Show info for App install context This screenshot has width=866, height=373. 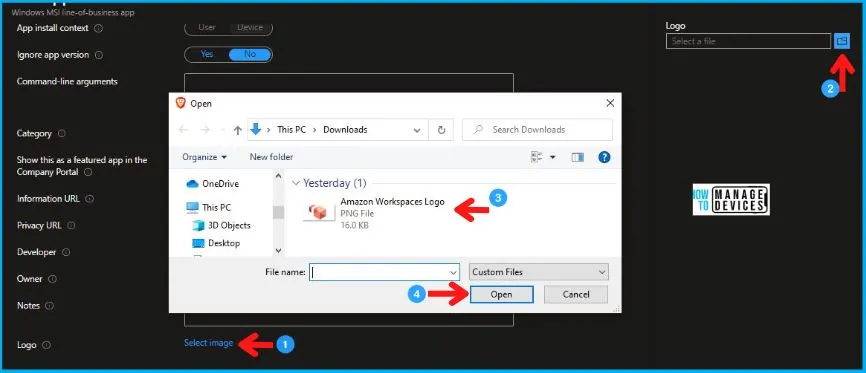(x=98, y=28)
